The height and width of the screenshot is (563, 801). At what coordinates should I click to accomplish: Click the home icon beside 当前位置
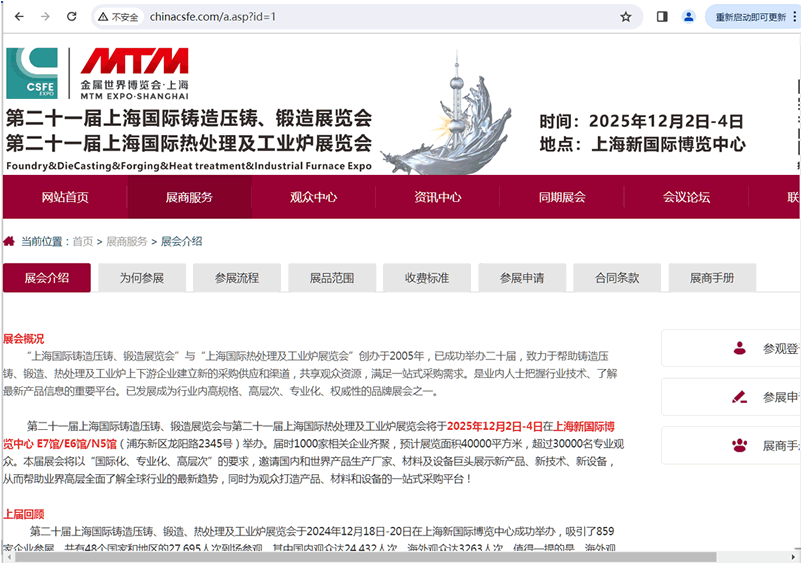[9, 241]
